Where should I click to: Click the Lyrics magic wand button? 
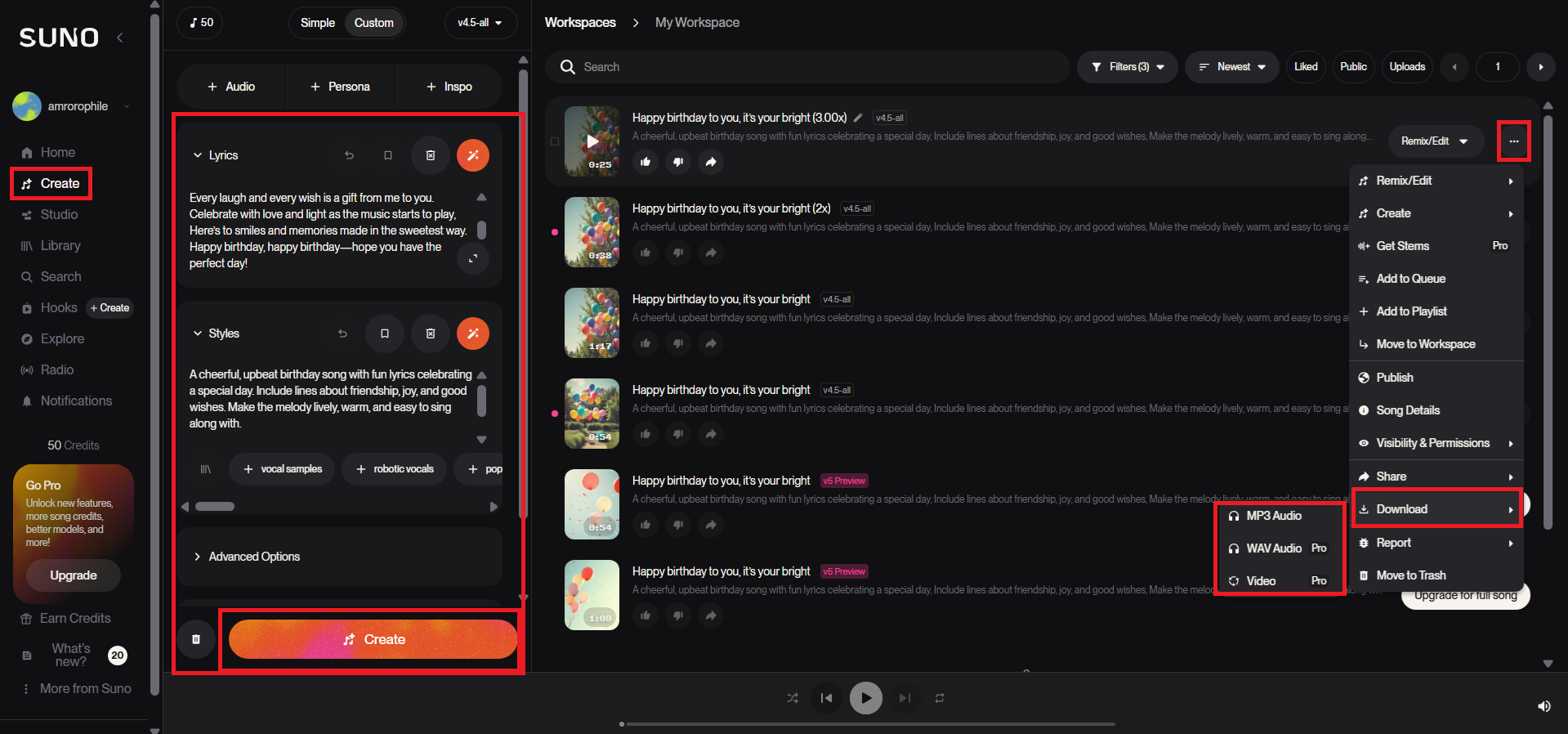point(473,155)
